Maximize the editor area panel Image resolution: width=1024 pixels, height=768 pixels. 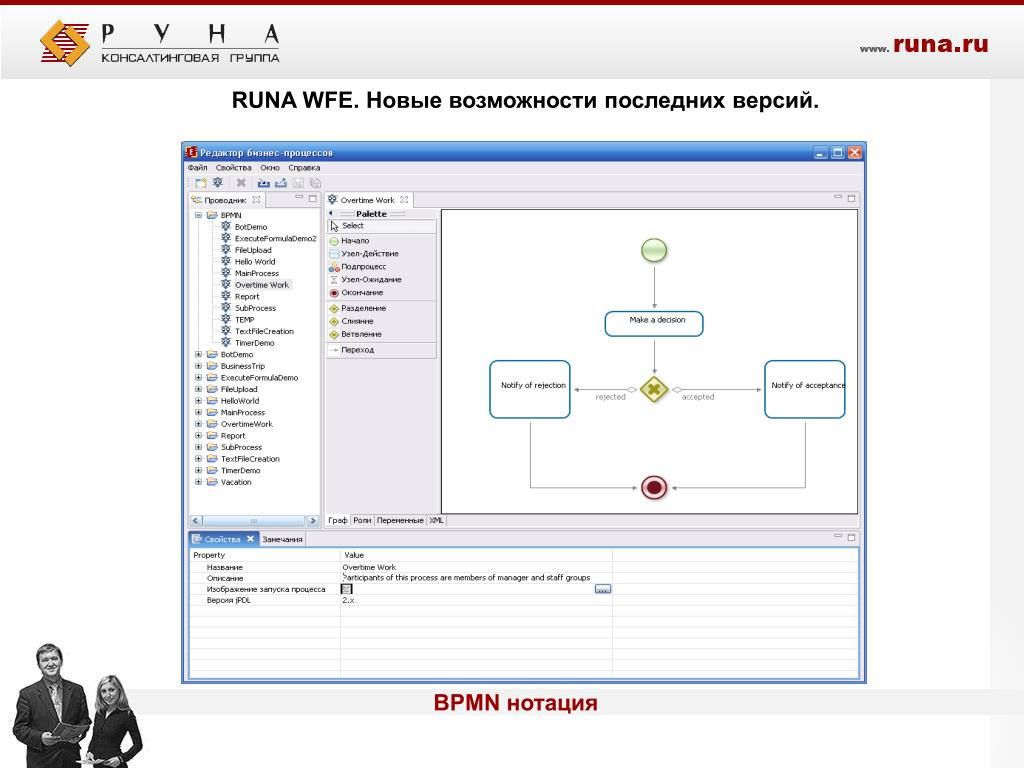pos(852,198)
